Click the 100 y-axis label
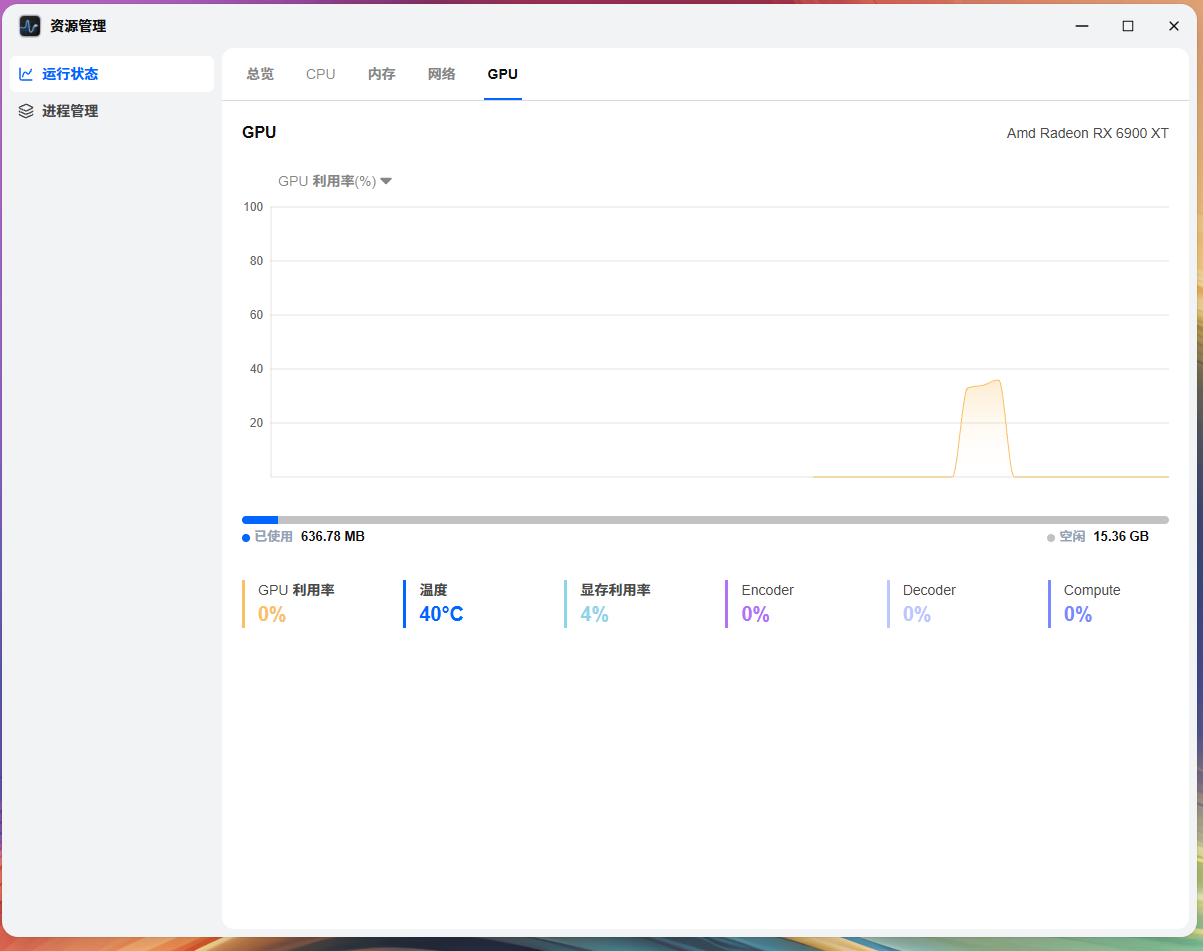 [253, 207]
